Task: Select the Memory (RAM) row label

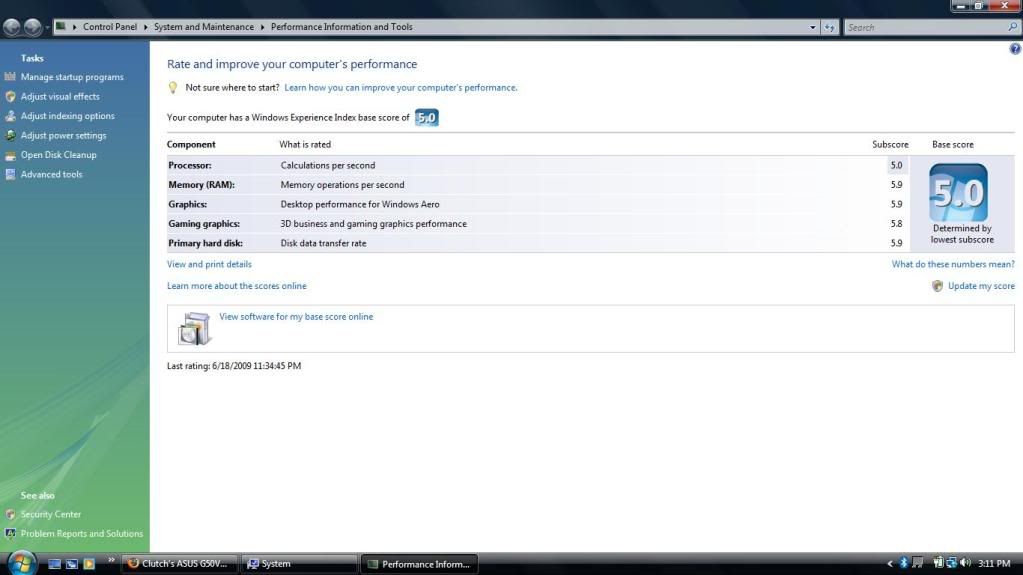Action: 202,185
